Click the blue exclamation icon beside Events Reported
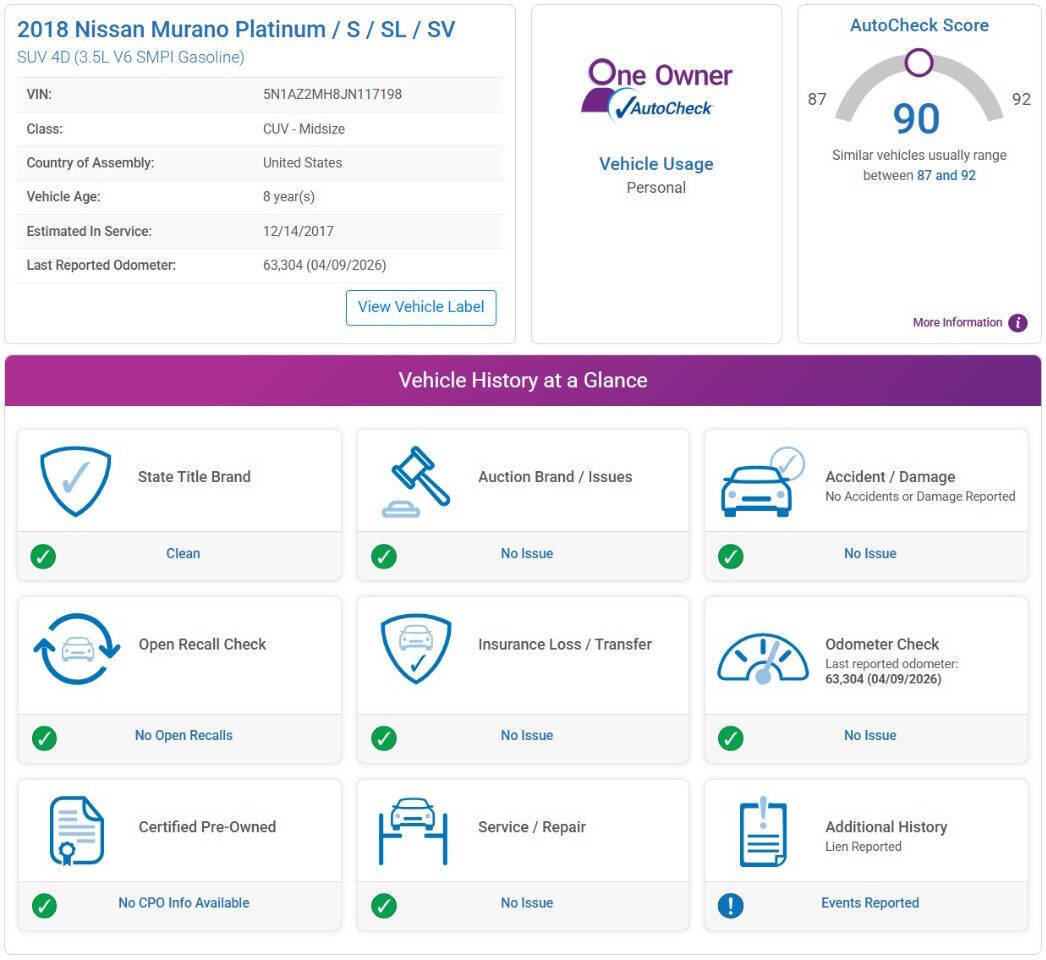 [x=730, y=905]
